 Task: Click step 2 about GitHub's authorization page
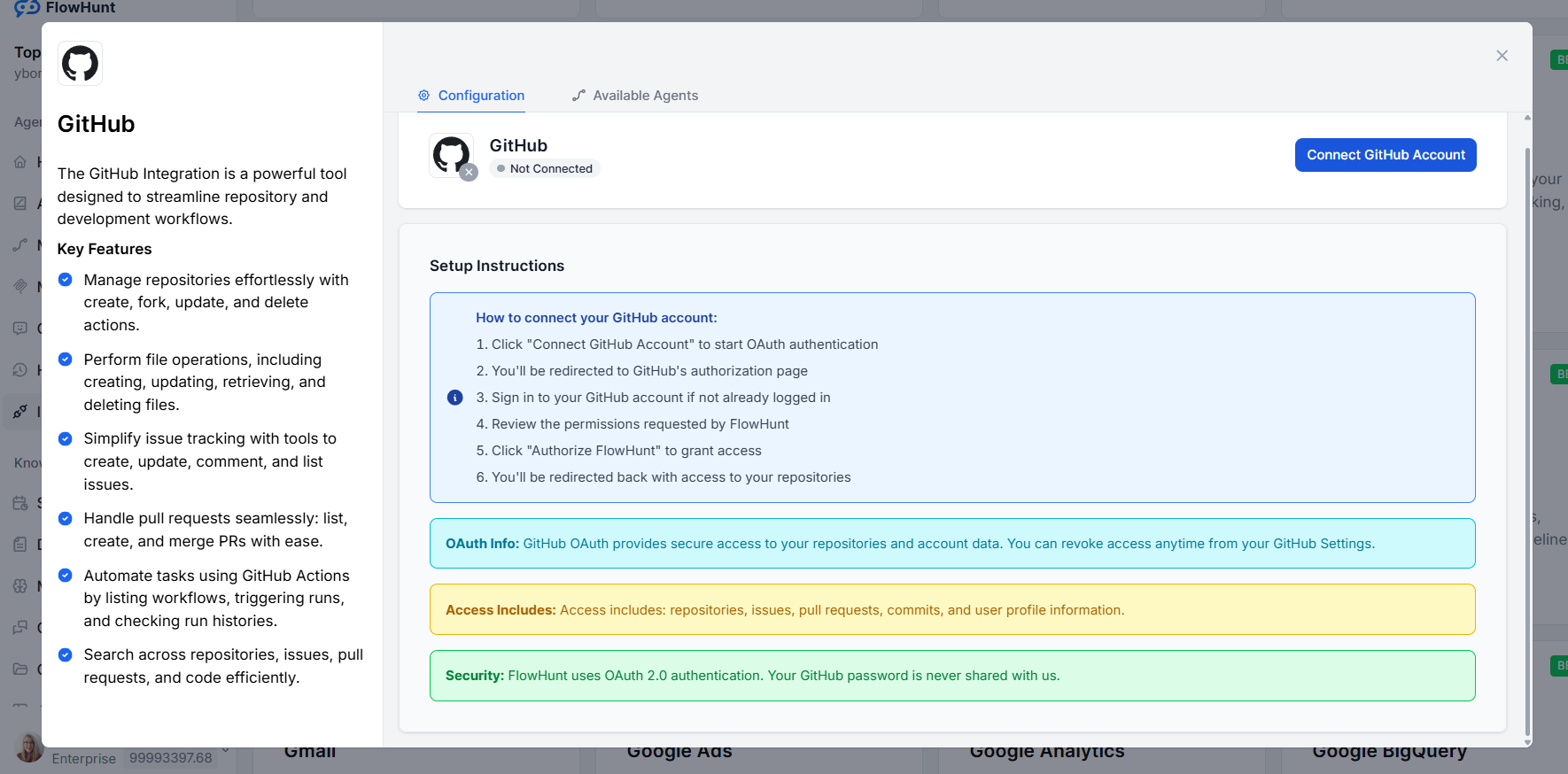pos(641,371)
